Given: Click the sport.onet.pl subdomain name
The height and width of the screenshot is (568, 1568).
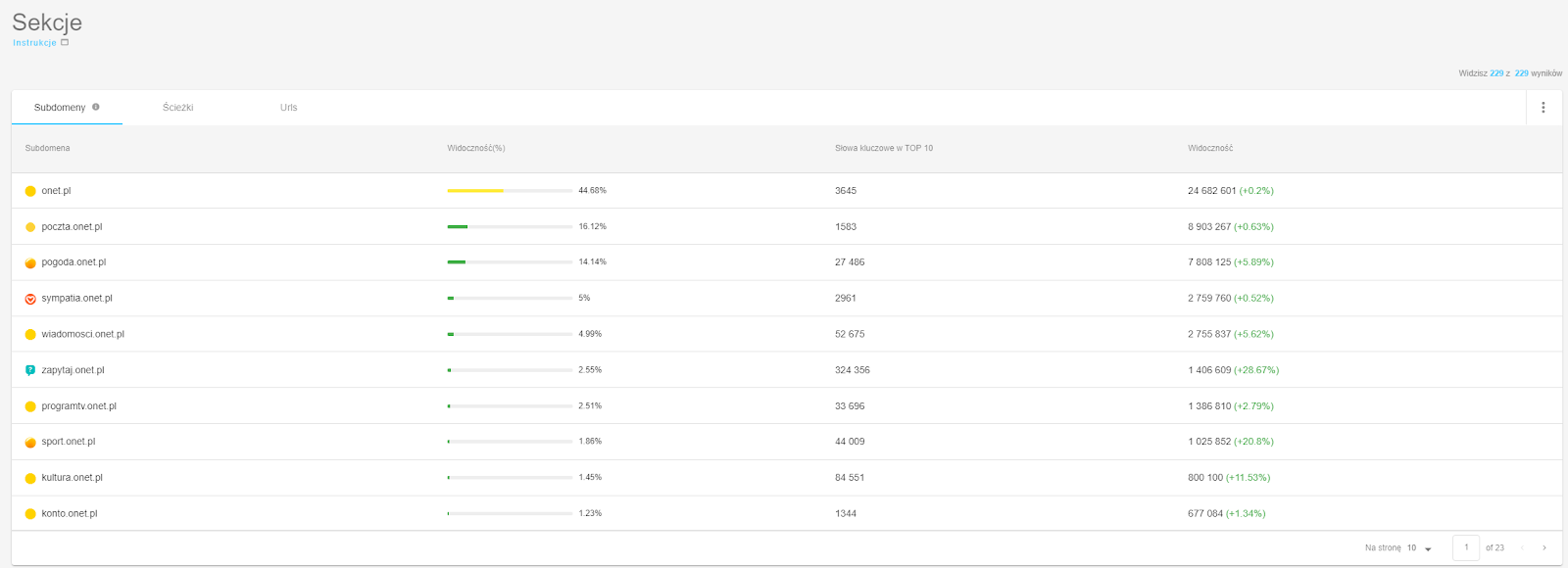Looking at the screenshot, I should click(x=69, y=442).
